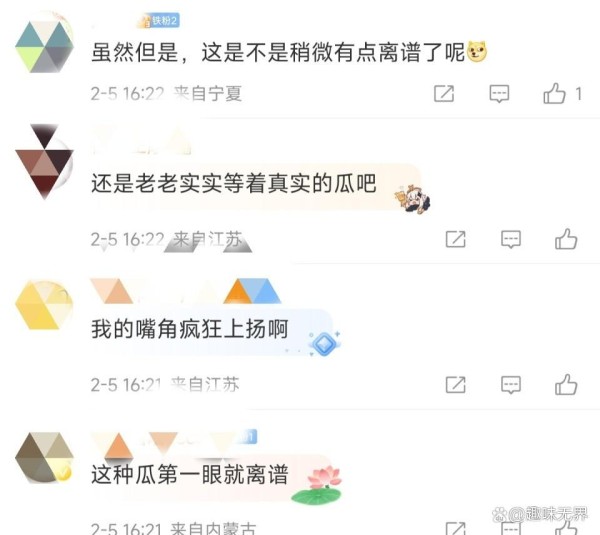
Task: Share the 老老实实等着真实的瓜 comment
Action: pyautogui.click(x=456, y=240)
